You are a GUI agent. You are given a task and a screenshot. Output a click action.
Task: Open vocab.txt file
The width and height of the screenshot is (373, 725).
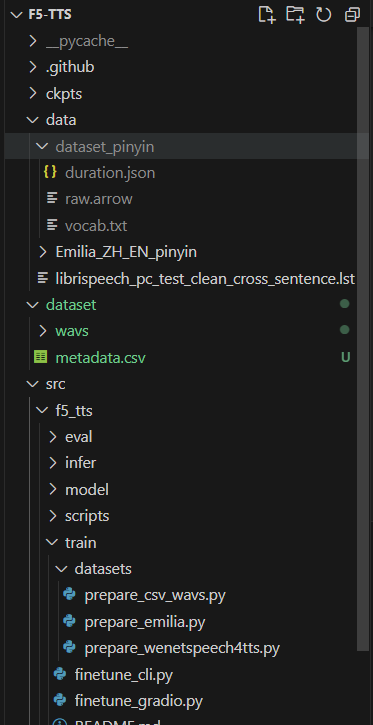96,226
